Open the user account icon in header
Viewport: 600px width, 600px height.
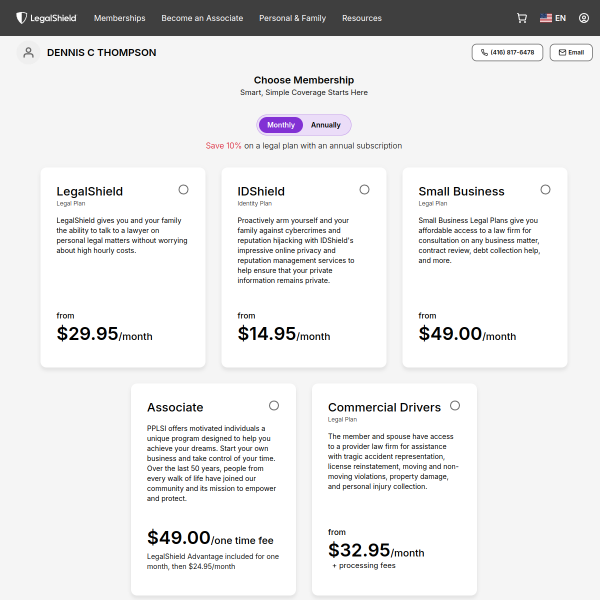(x=584, y=18)
